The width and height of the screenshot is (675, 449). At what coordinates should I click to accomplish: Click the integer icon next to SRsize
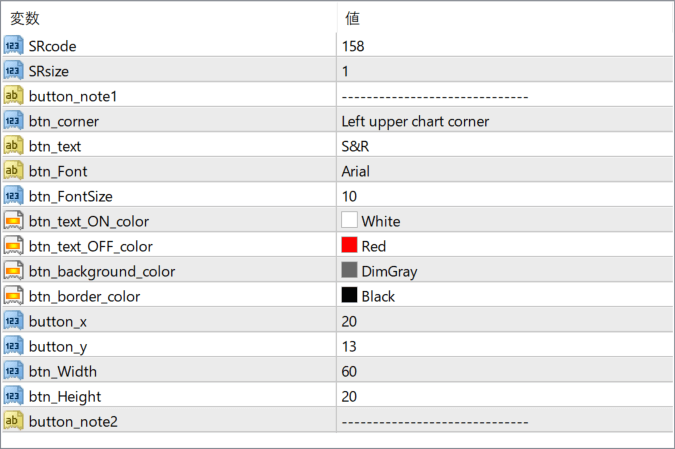coord(13,71)
